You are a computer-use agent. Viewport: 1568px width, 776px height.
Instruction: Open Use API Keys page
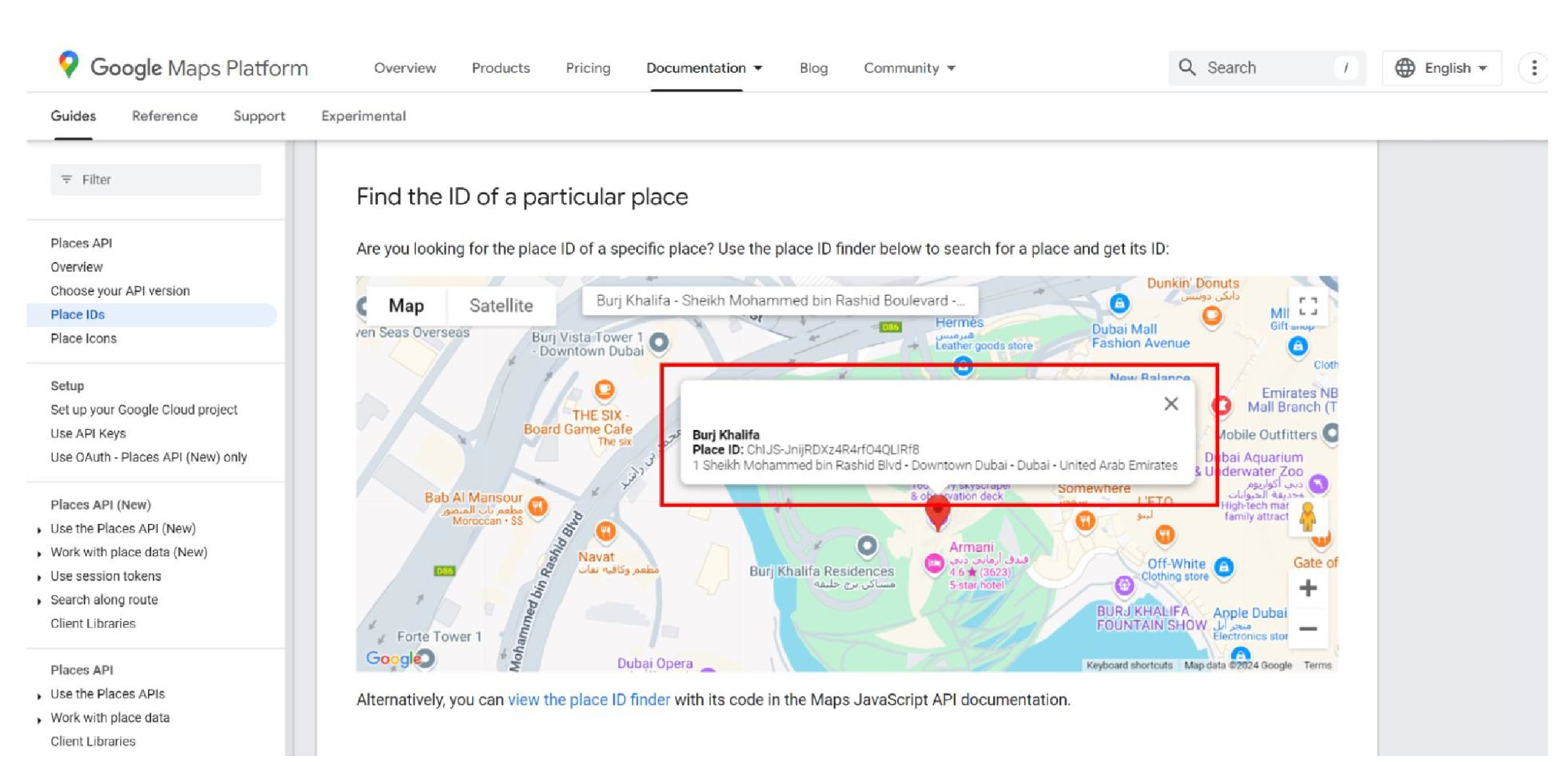click(x=88, y=433)
